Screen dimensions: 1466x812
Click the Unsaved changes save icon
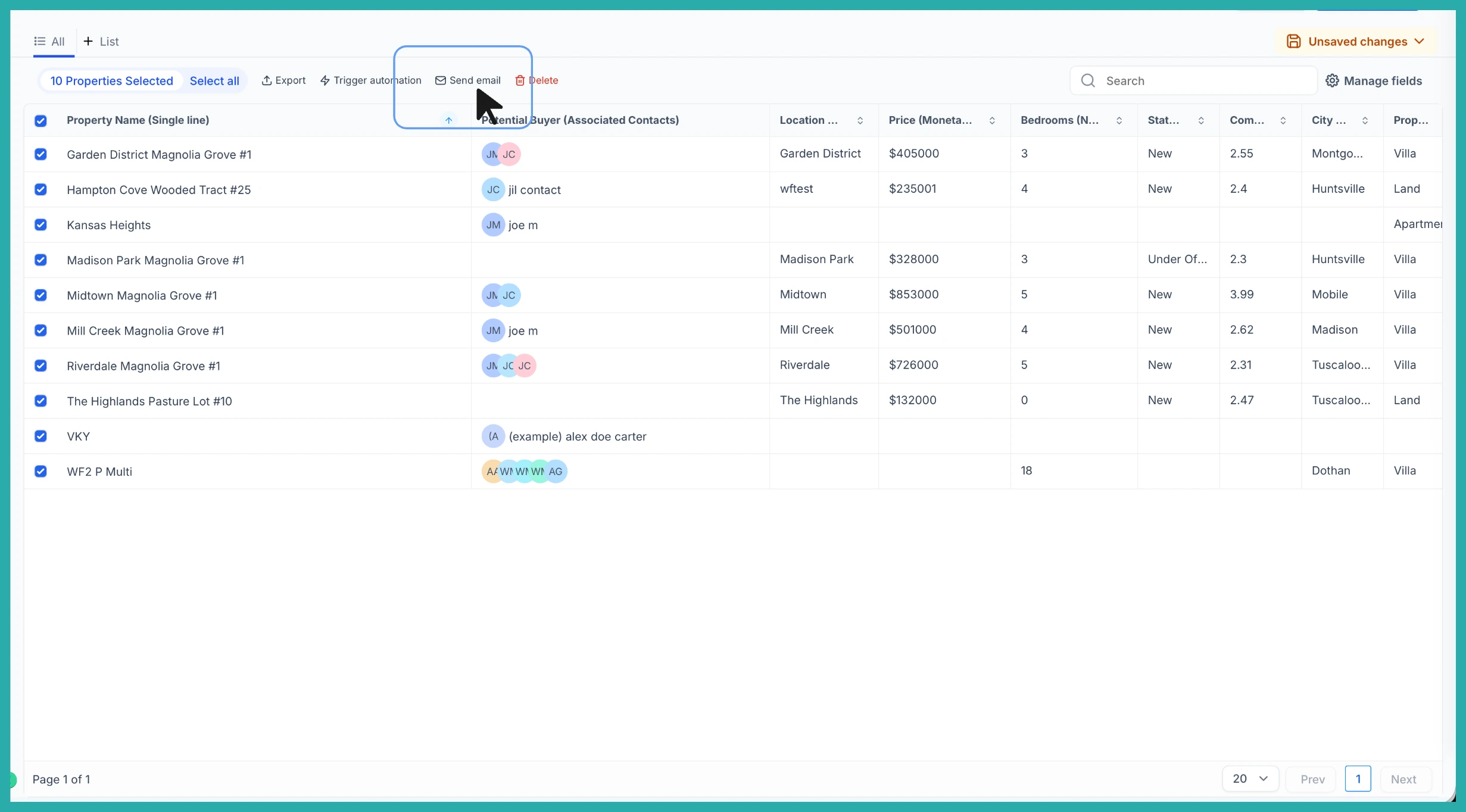1293,41
